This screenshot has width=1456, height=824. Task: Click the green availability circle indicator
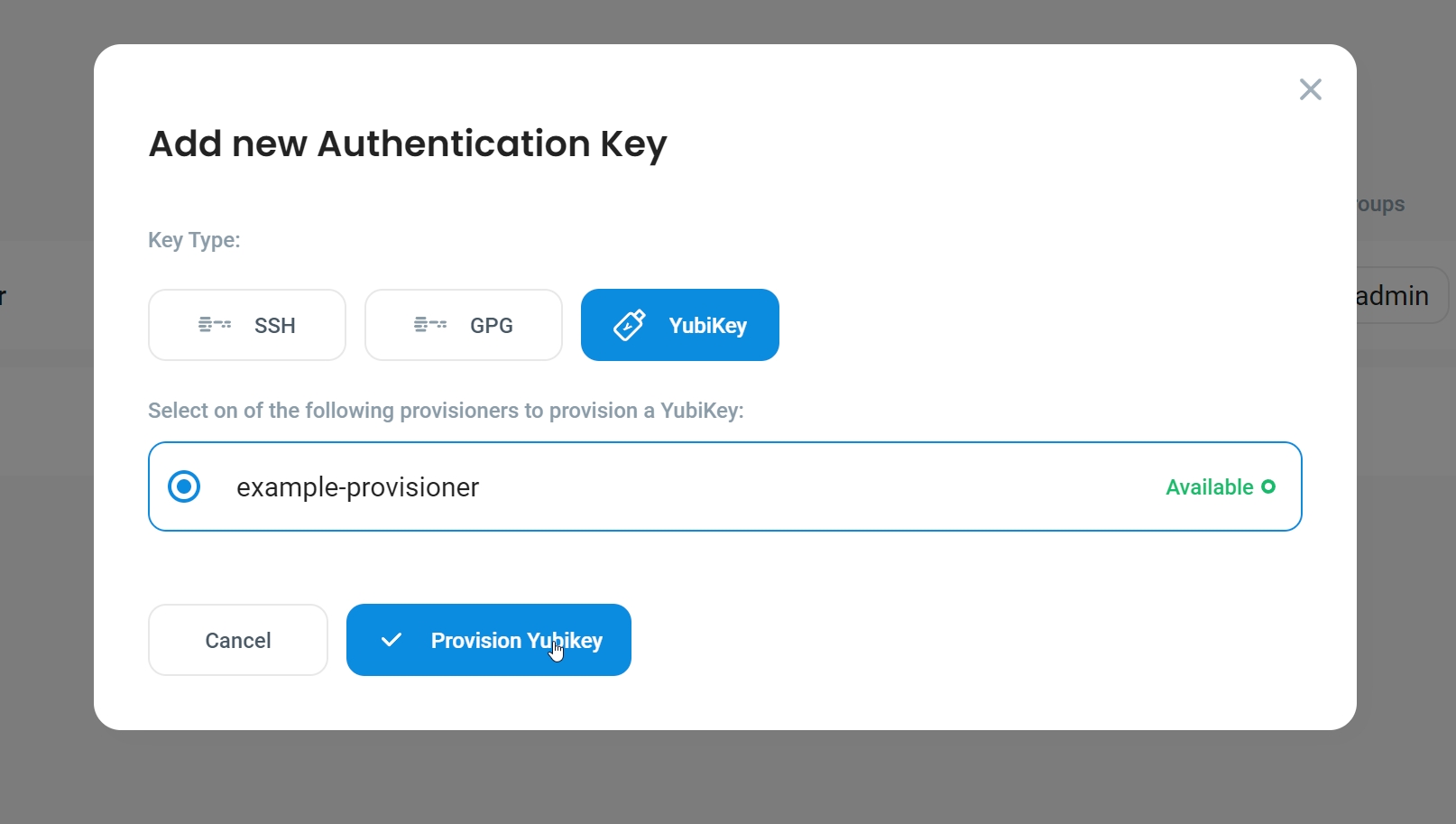[x=1268, y=487]
